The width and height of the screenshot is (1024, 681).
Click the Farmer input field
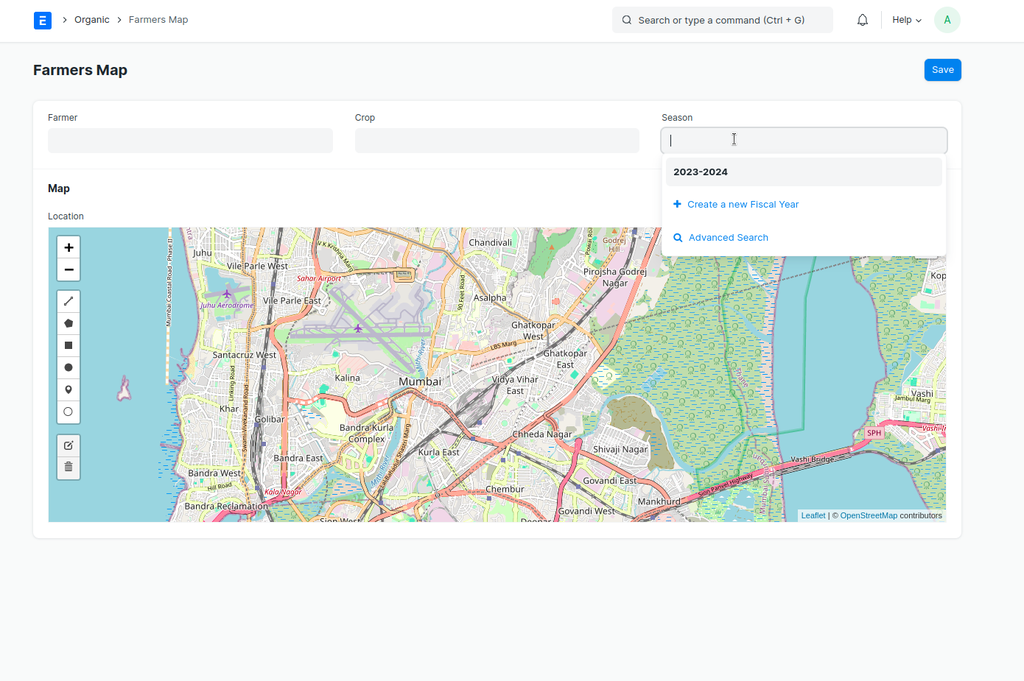190,141
